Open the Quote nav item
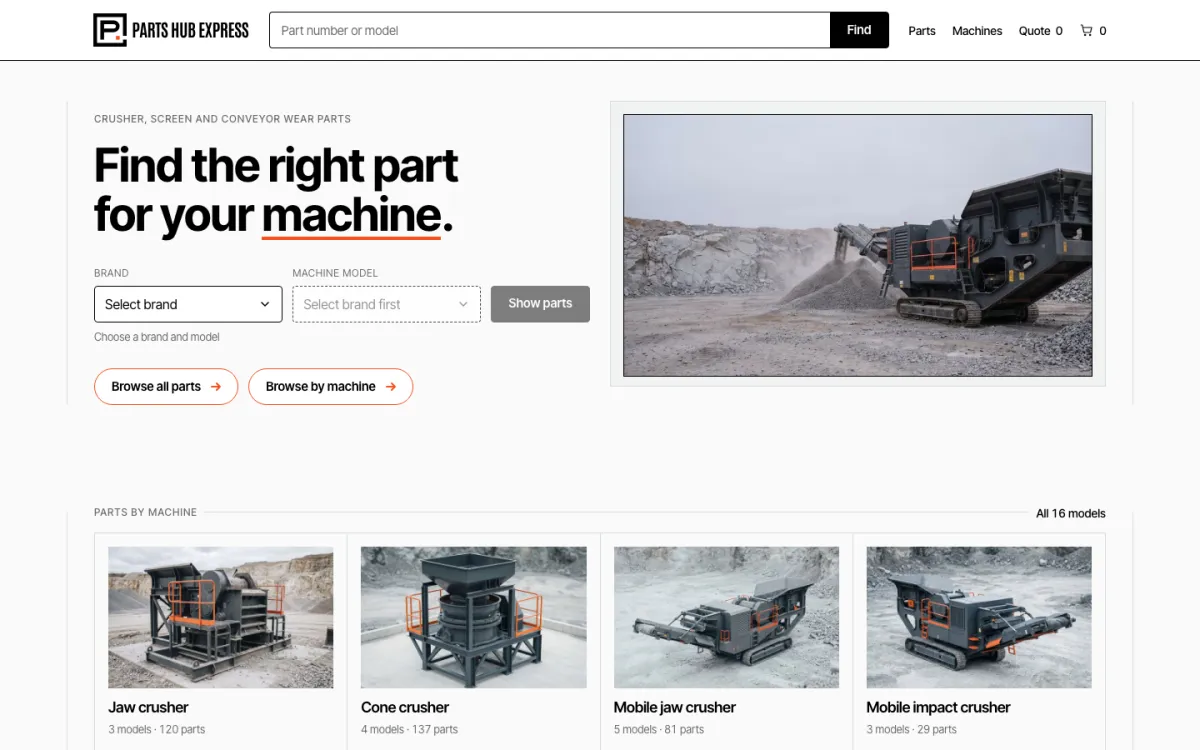 click(x=1041, y=31)
